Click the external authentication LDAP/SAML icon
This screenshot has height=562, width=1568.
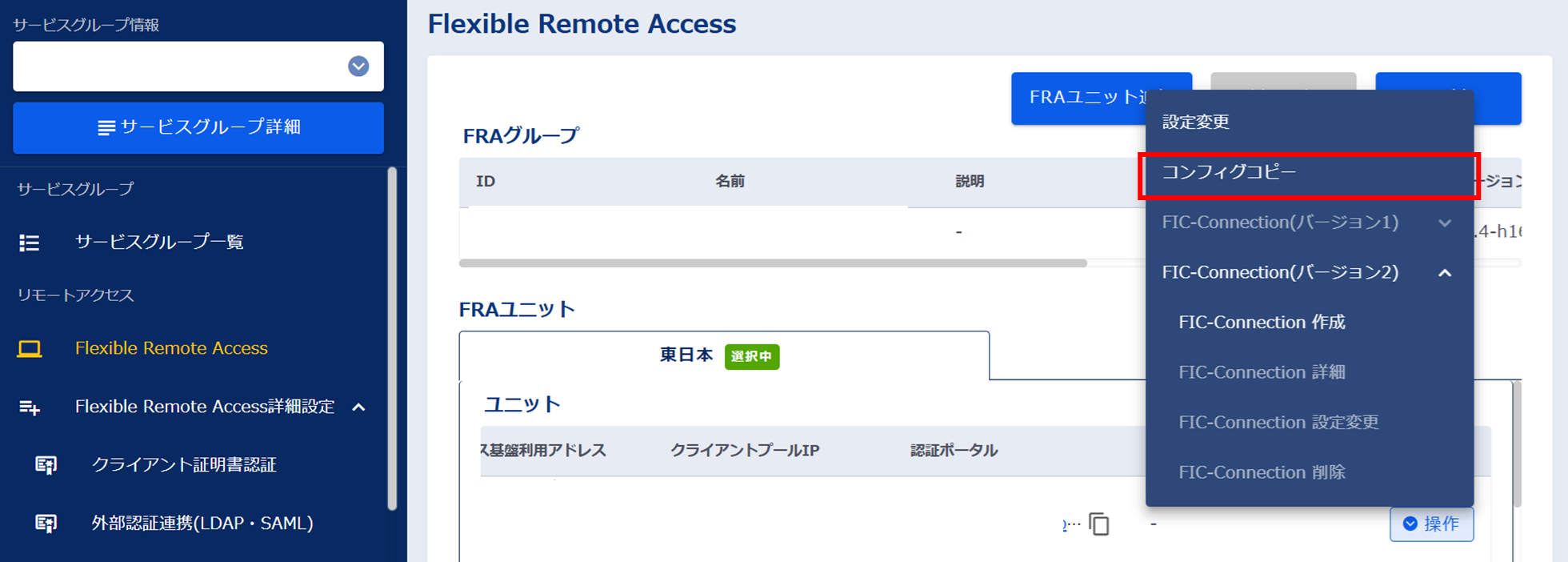46,524
